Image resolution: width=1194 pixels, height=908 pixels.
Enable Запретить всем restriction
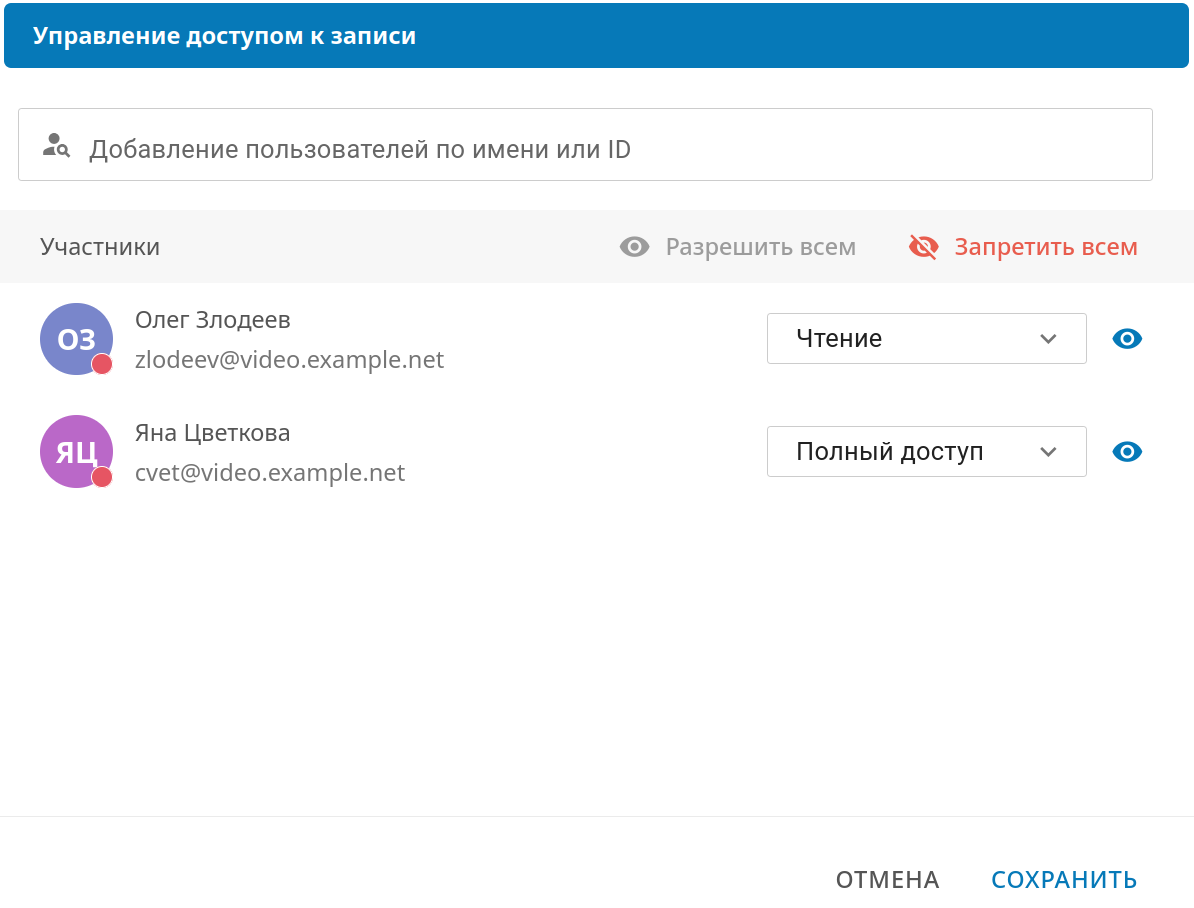pos(1022,246)
